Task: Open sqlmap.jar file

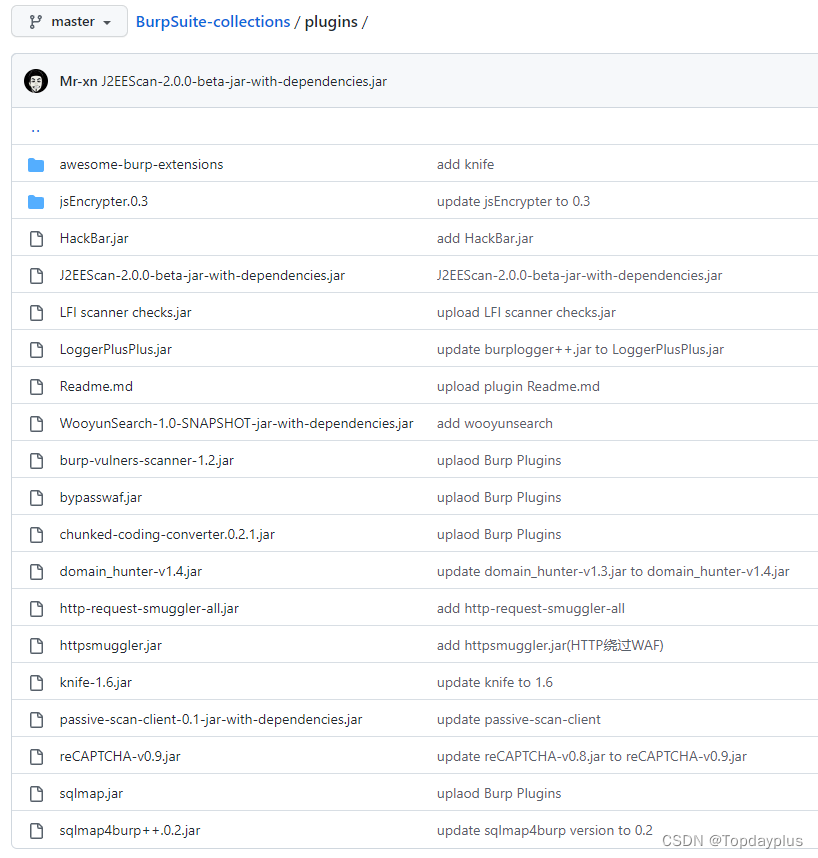Action: click(91, 793)
